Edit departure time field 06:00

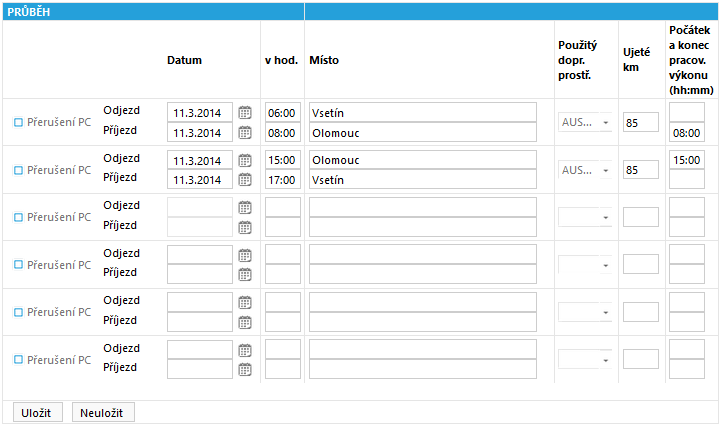coord(282,113)
